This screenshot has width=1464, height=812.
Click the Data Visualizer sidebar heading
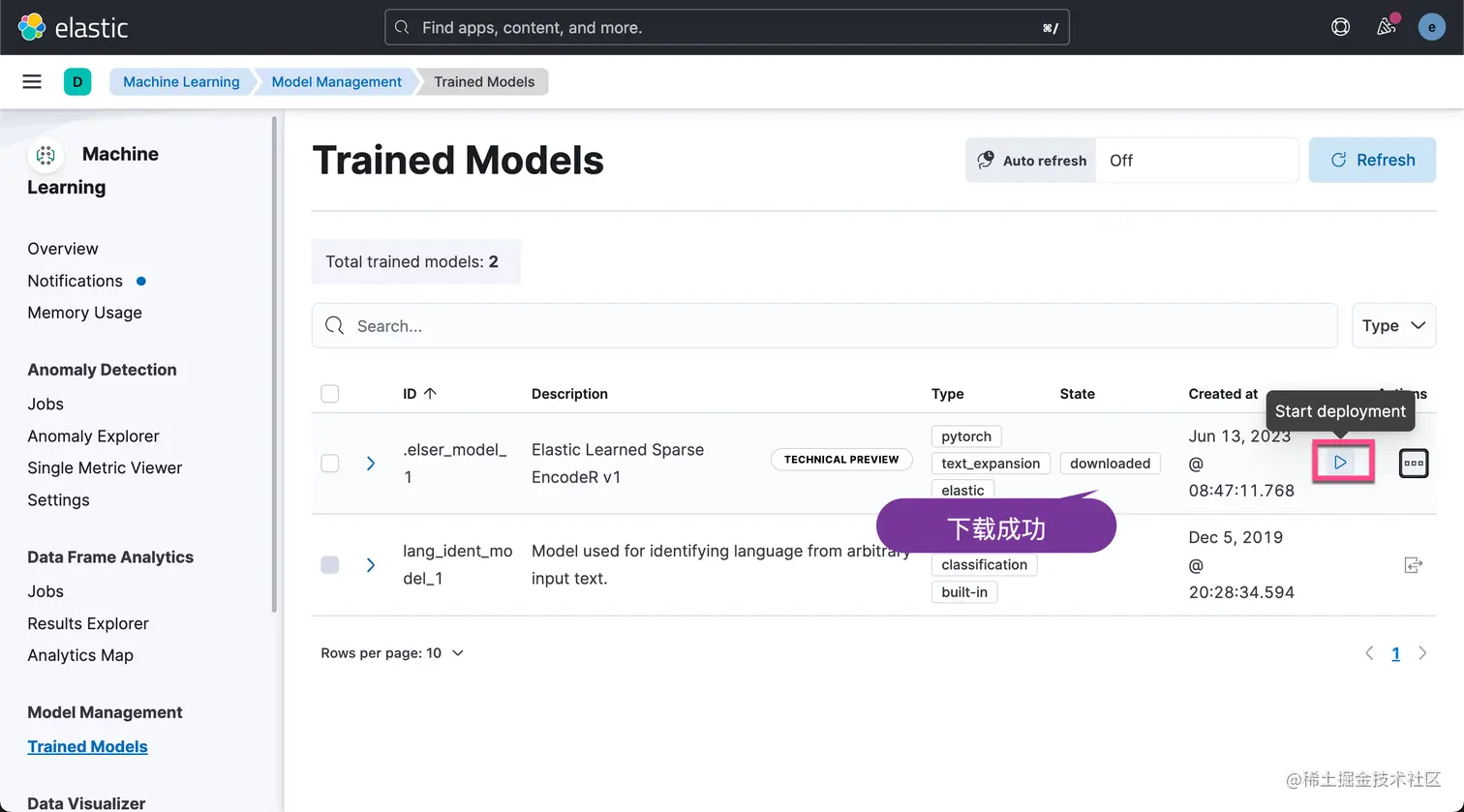(86, 802)
